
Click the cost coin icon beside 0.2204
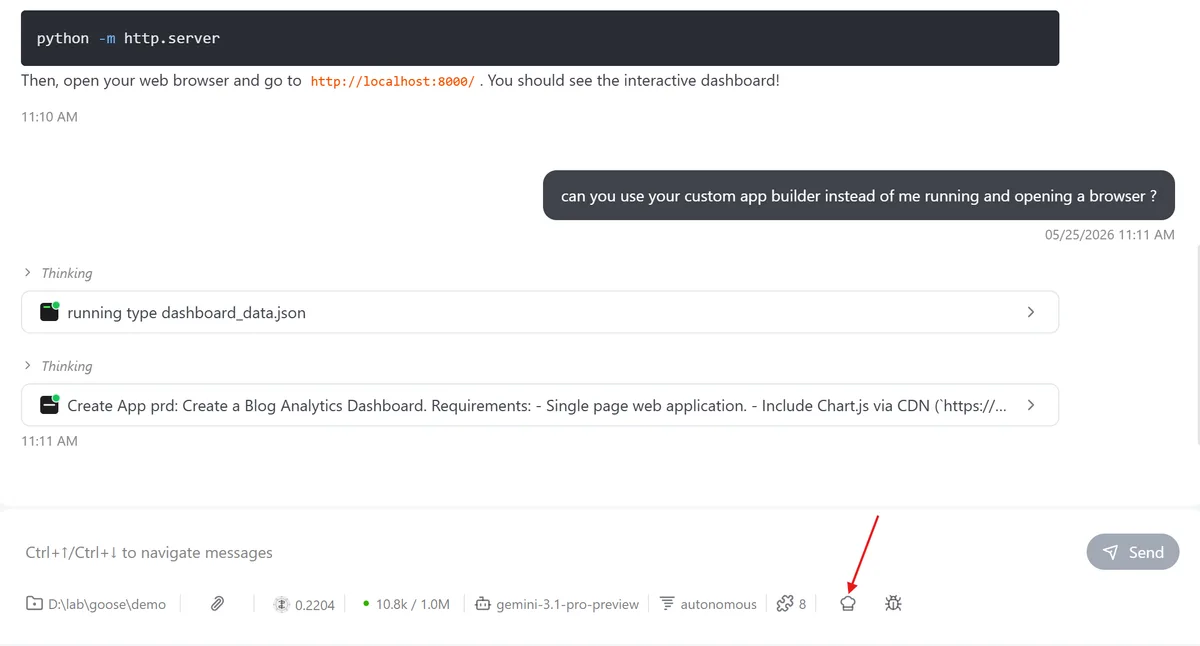click(281, 604)
